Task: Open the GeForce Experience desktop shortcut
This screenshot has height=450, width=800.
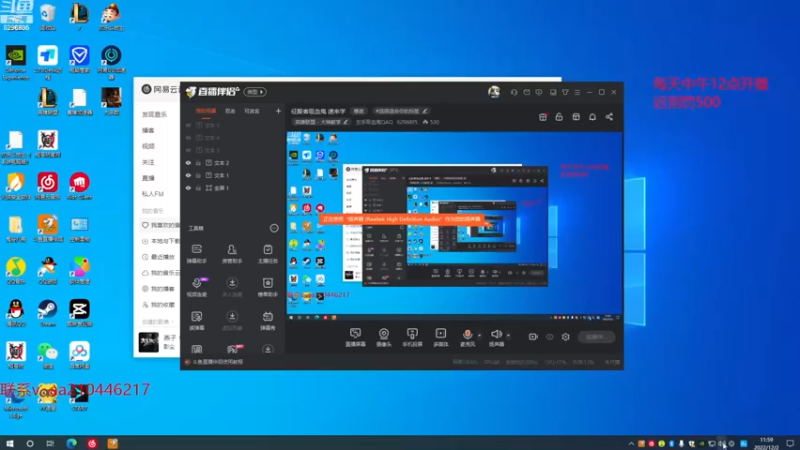Action: pos(16,62)
